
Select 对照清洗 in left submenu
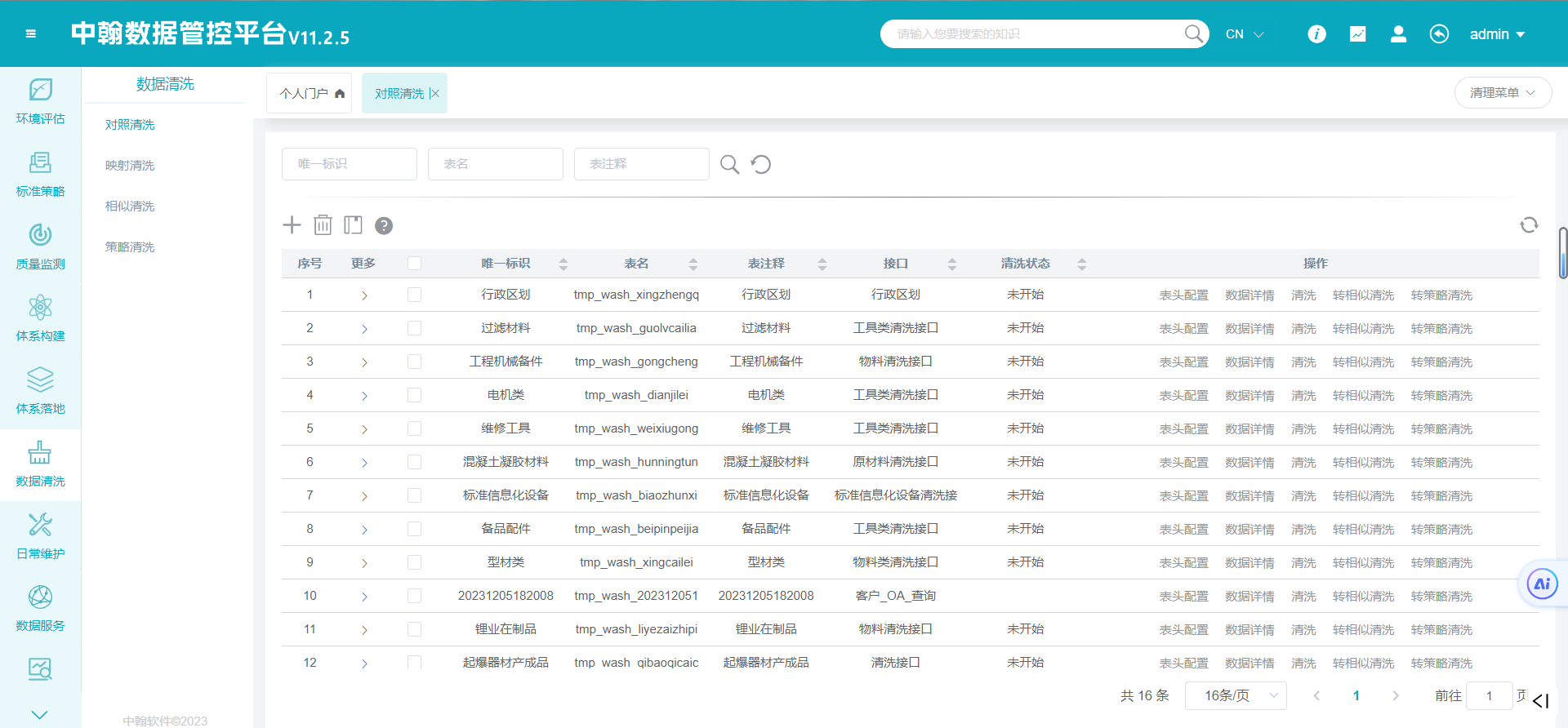(x=130, y=125)
